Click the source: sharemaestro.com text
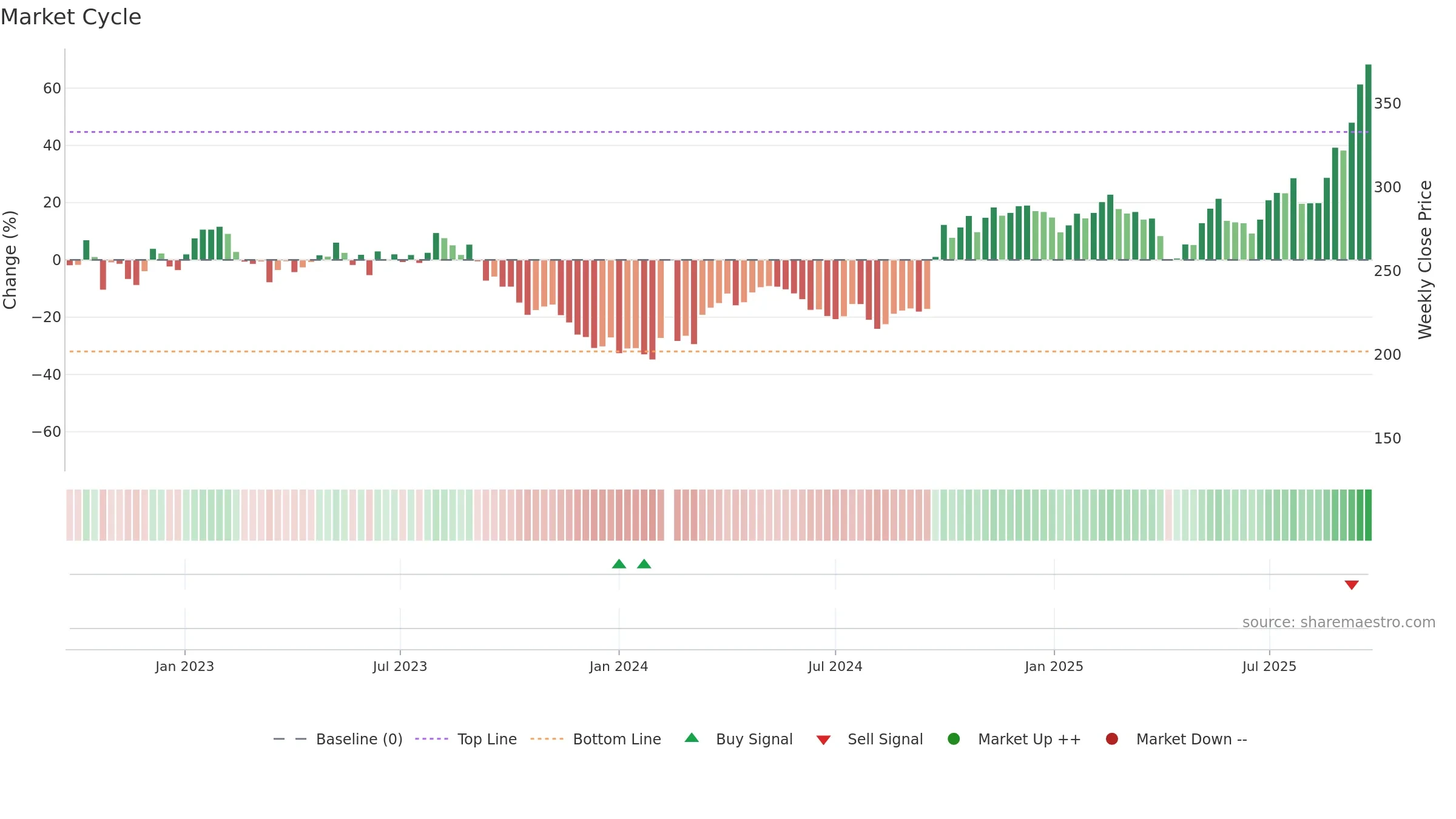The image size is (1456, 819). (x=1339, y=622)
